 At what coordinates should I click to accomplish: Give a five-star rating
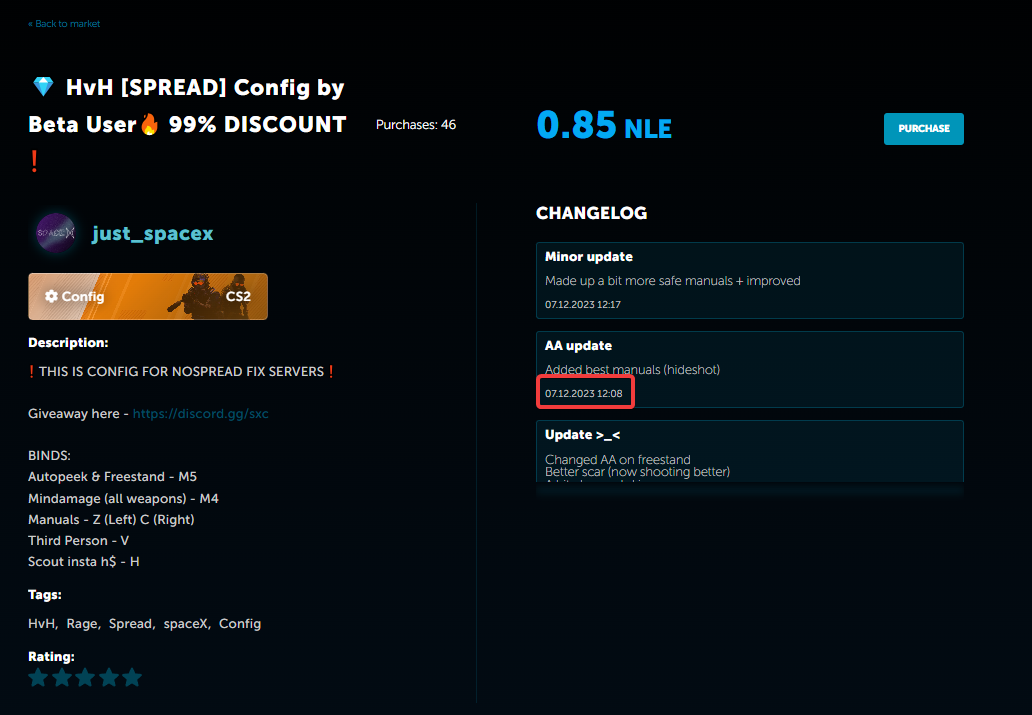(131, 678)
